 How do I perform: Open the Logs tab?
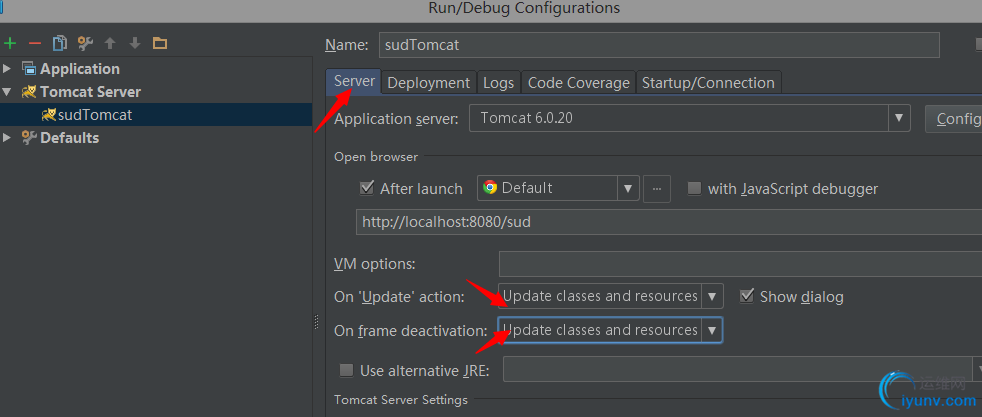(499, 83)
